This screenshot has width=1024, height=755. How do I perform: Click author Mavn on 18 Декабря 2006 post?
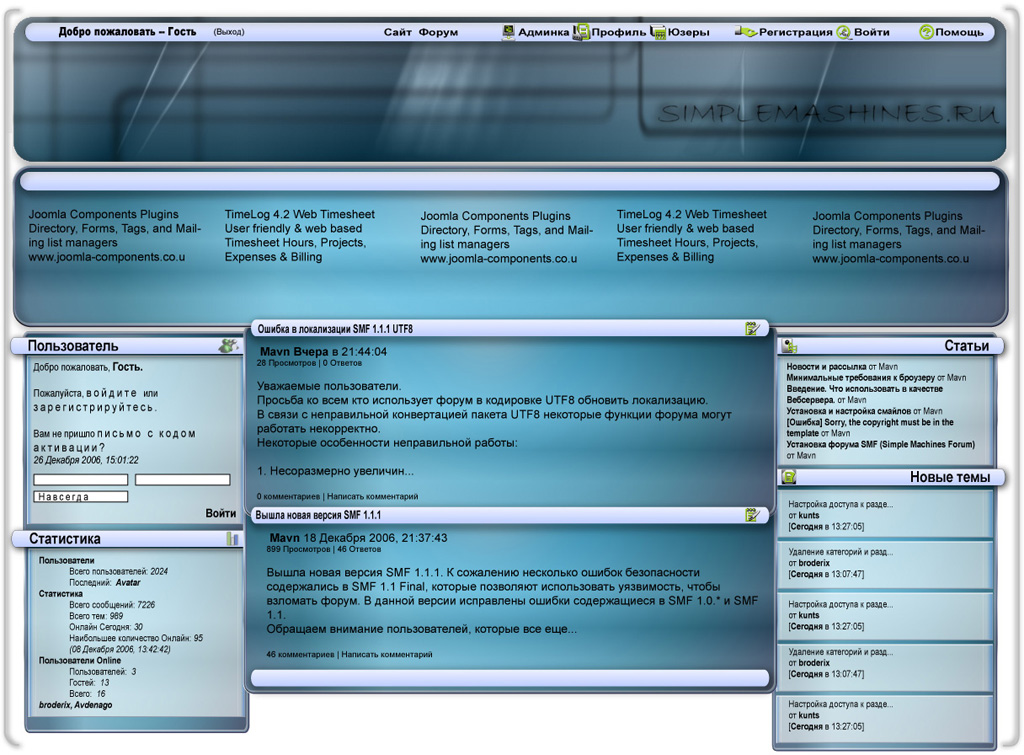click(285, 538)
